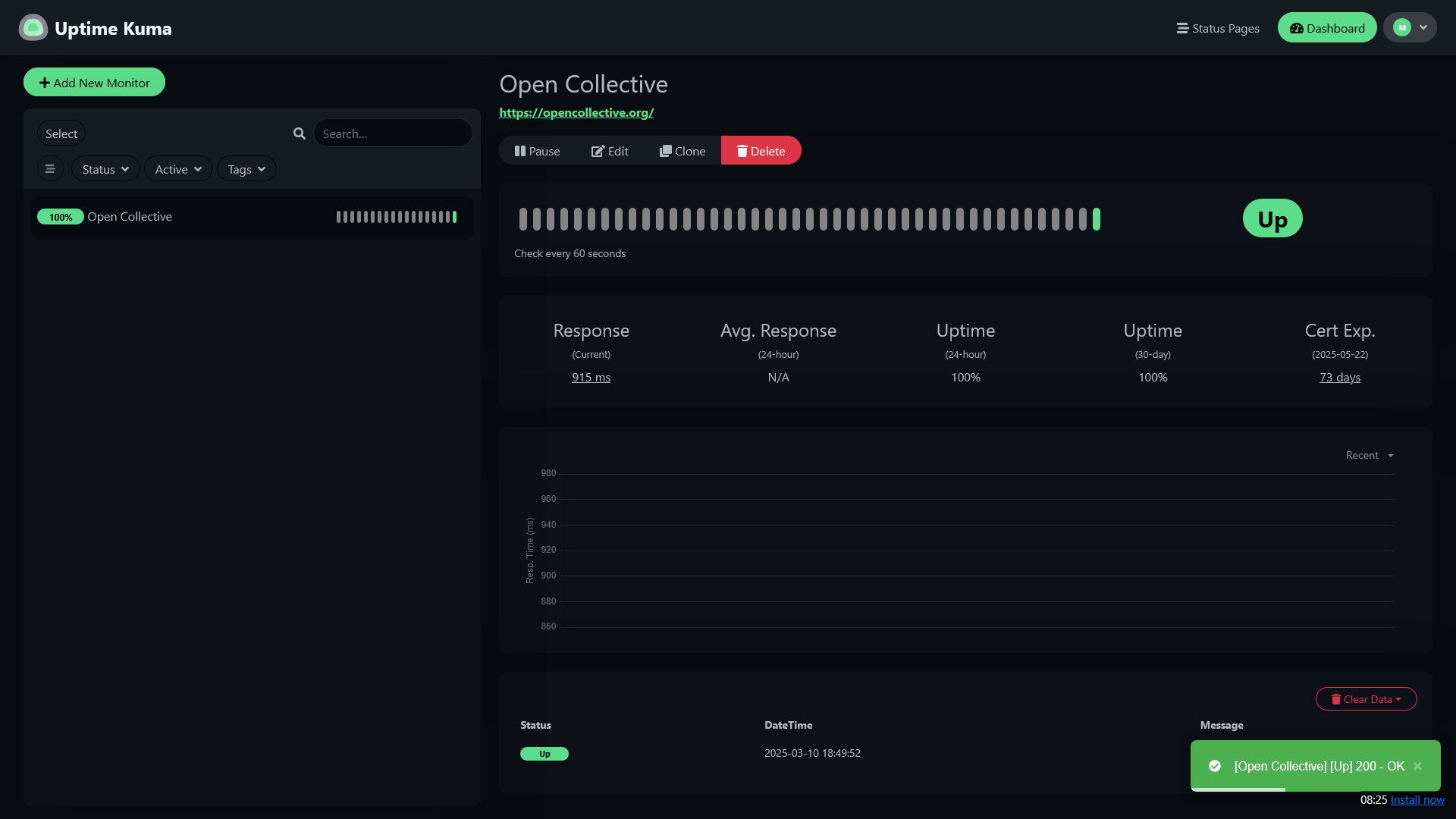Edit the Open Collective monitor
Screen dimensions: 1456x819
pos(610,151)
